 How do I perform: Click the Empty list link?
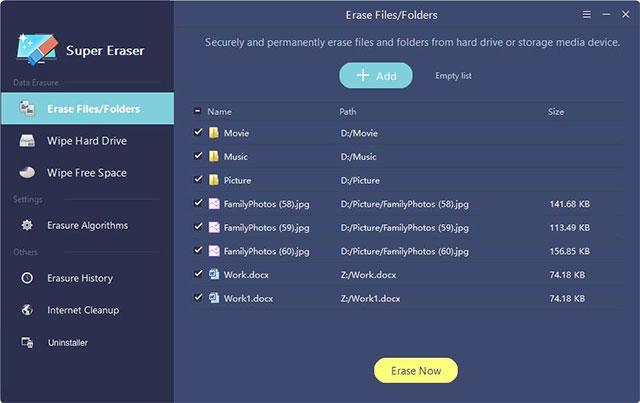[453, 76]
